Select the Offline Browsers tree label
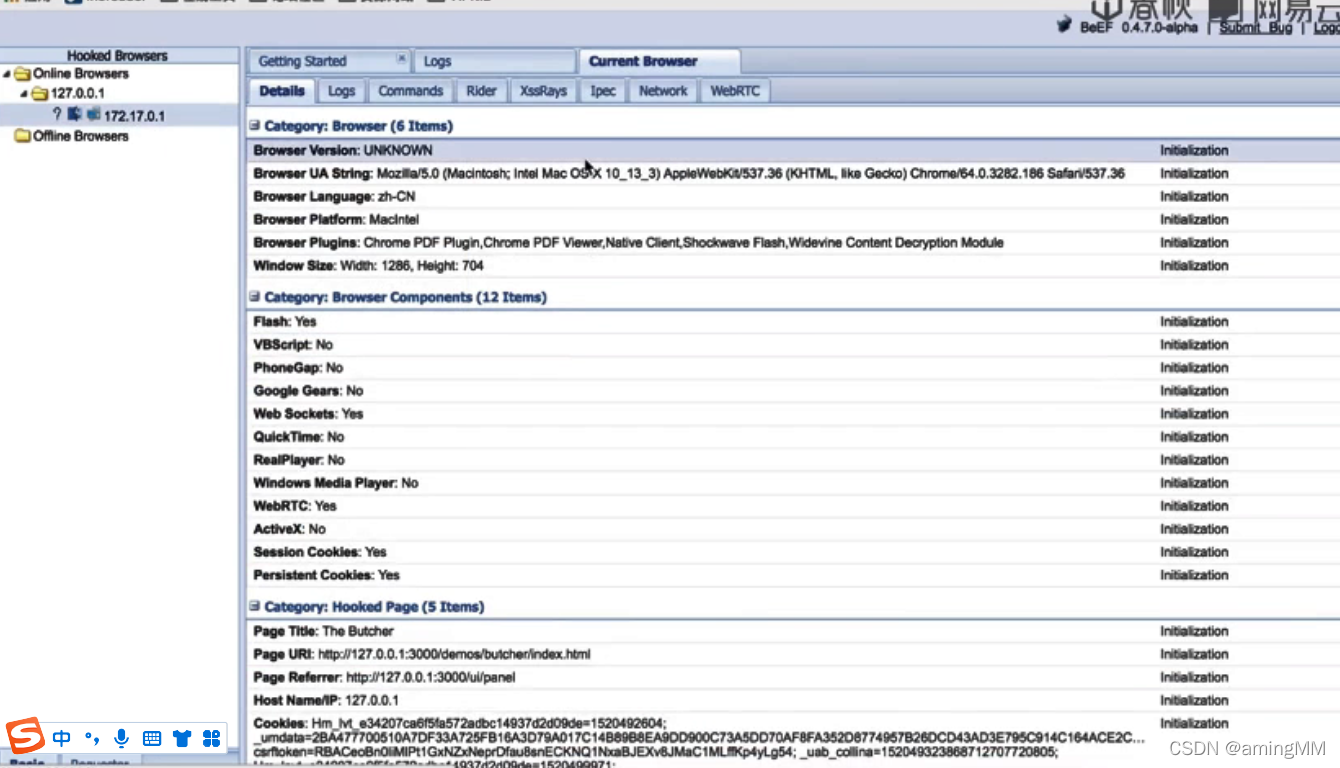 coord(81,136)
